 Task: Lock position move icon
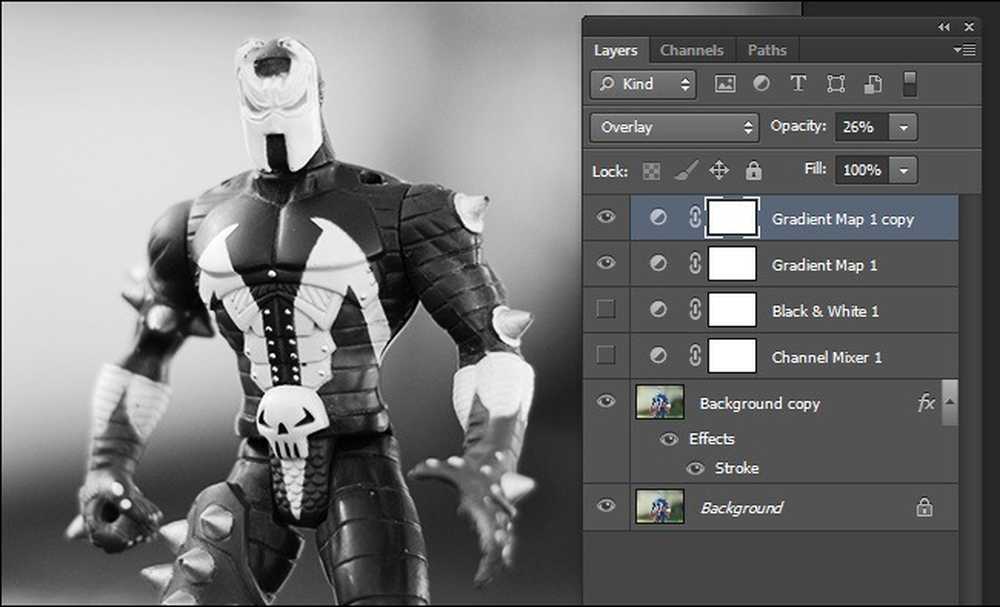coord(719,170)
